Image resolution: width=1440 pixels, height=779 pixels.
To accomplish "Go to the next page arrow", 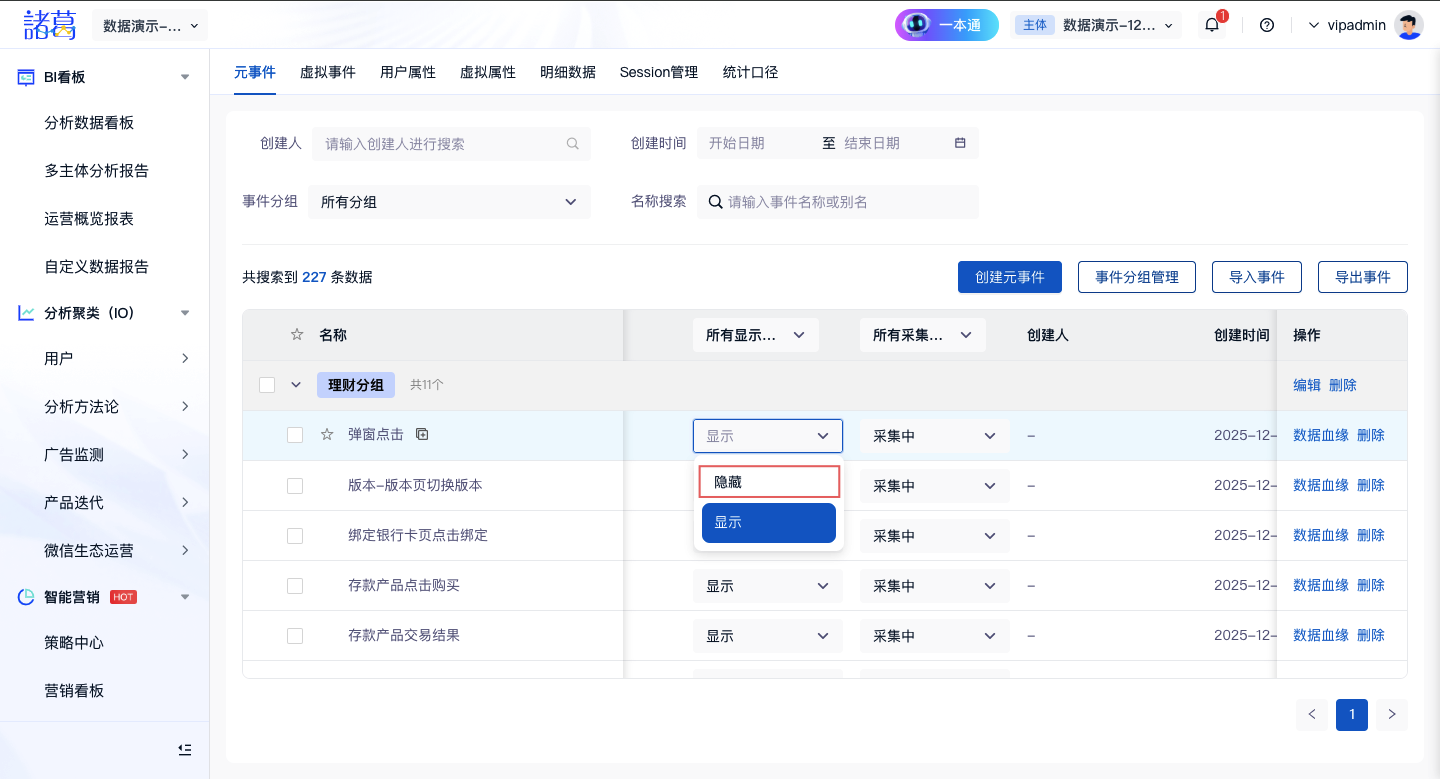I will point(1391,714).
